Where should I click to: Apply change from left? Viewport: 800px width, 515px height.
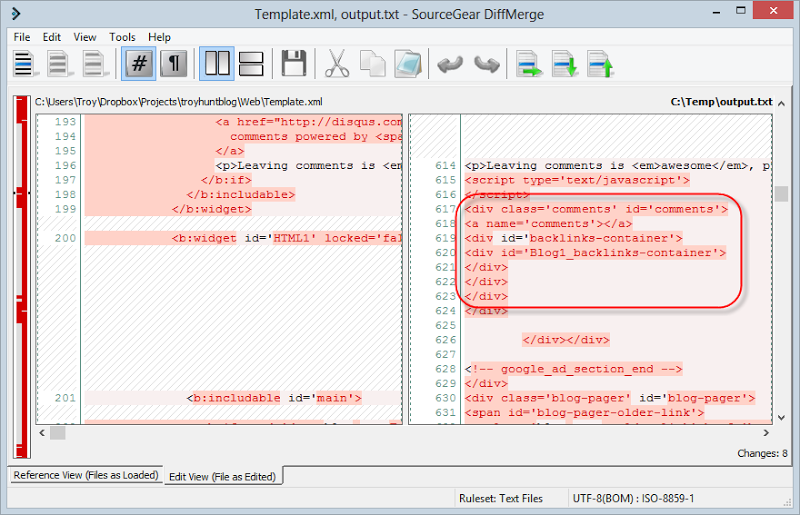[529, 64]
